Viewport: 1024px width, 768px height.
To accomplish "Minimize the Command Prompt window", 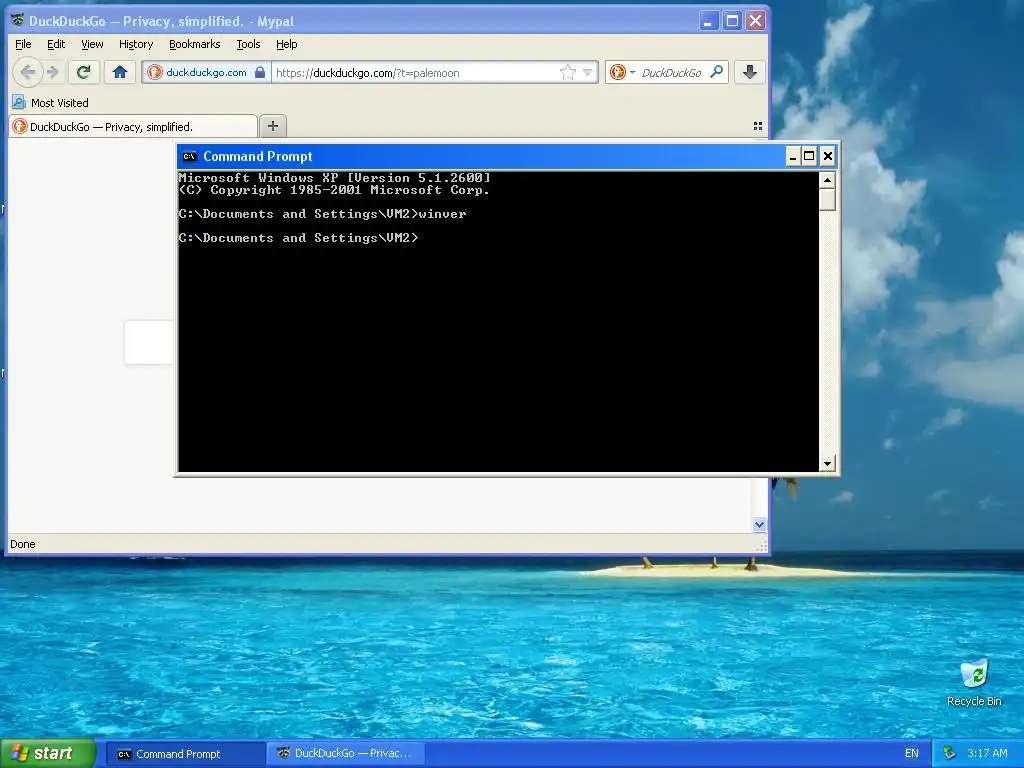I will (793, 156).
